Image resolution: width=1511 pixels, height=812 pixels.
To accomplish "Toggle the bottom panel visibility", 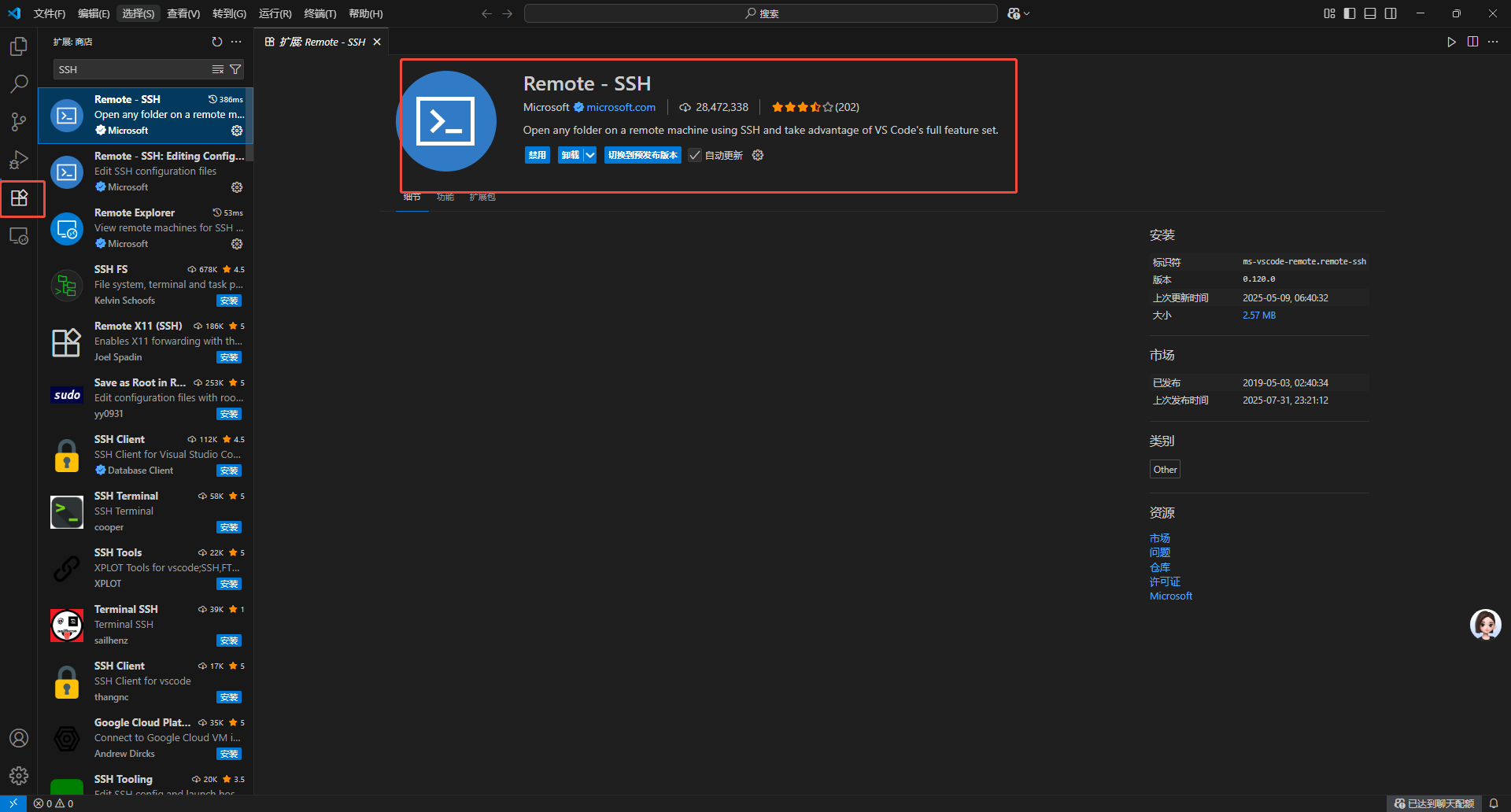I will (1370, 13).
